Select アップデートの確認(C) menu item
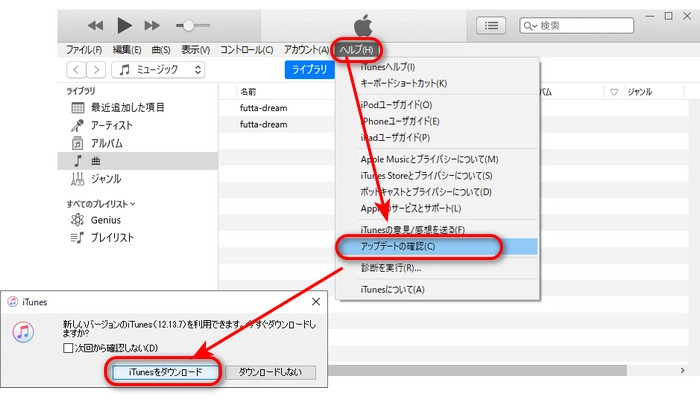 click(x=438, y=246)
